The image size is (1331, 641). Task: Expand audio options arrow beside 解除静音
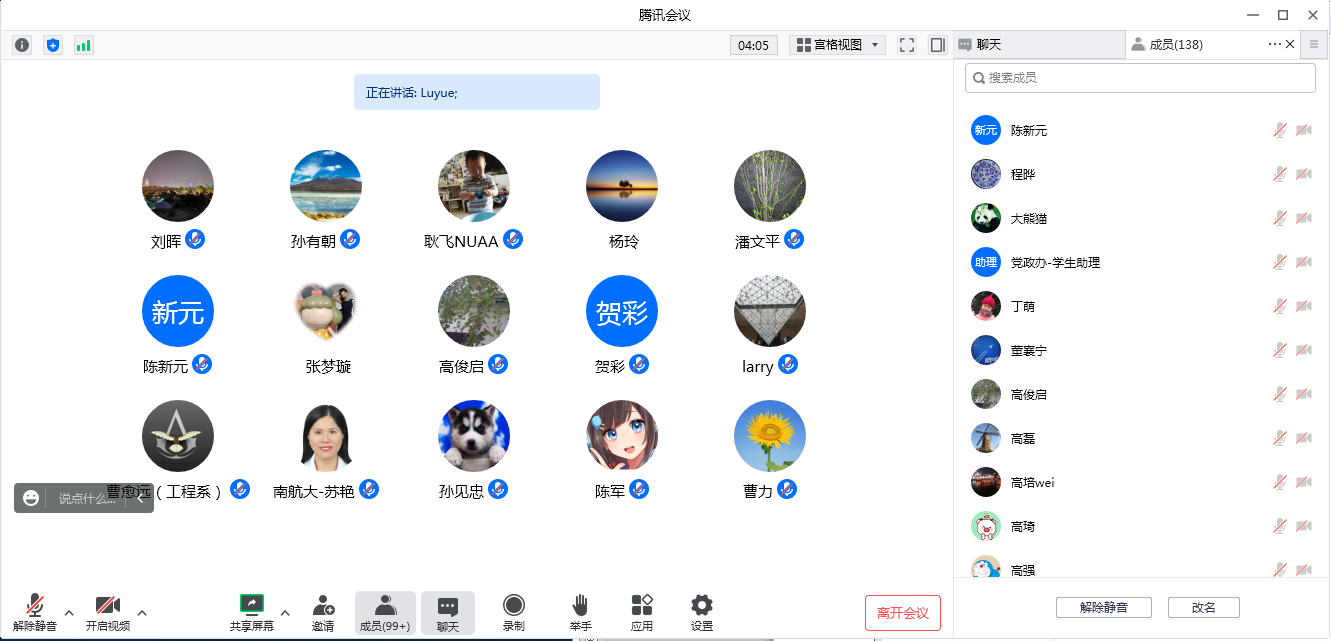click(x=69, y=612)
